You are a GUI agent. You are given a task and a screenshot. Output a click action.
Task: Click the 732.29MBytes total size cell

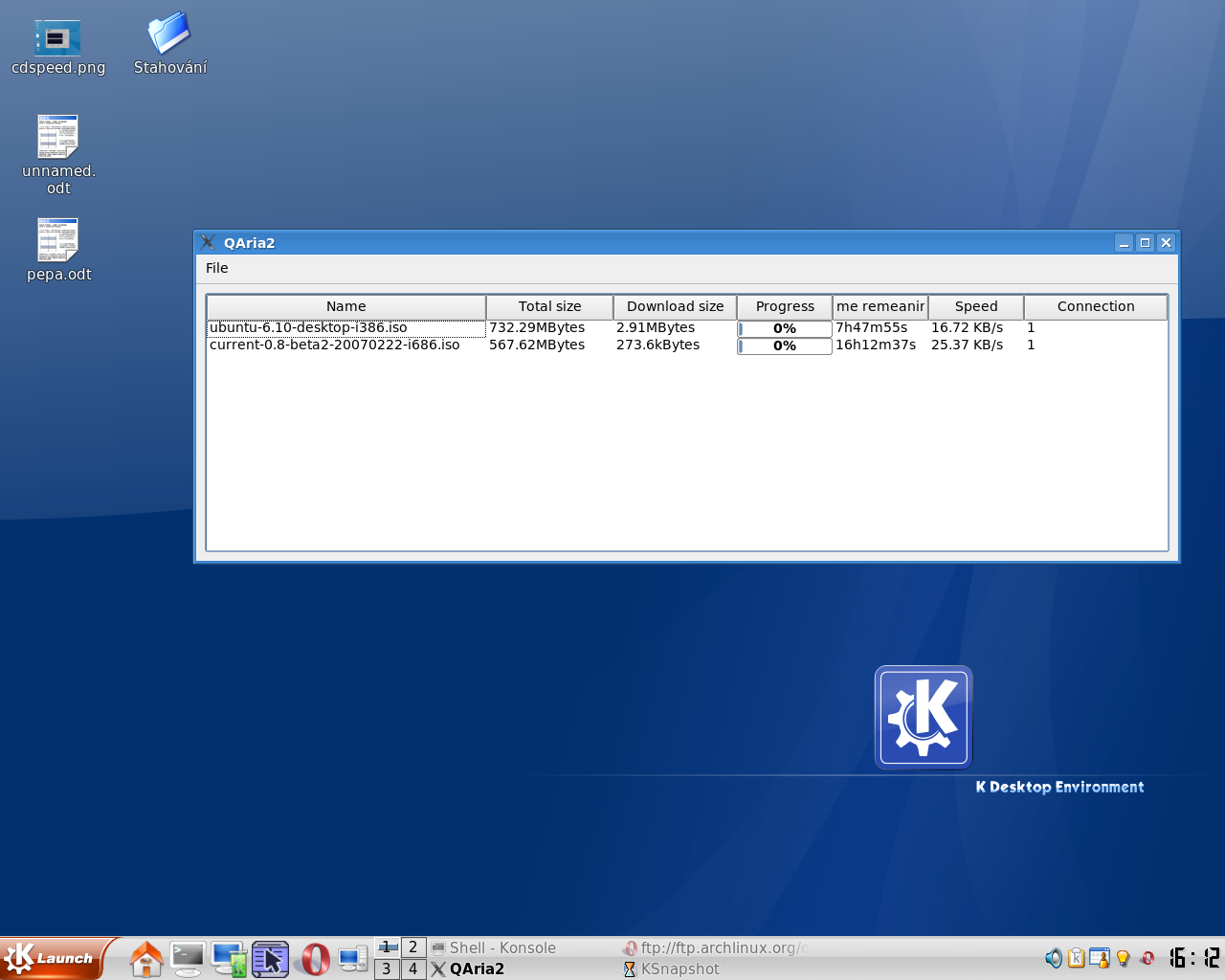point(549,327)
